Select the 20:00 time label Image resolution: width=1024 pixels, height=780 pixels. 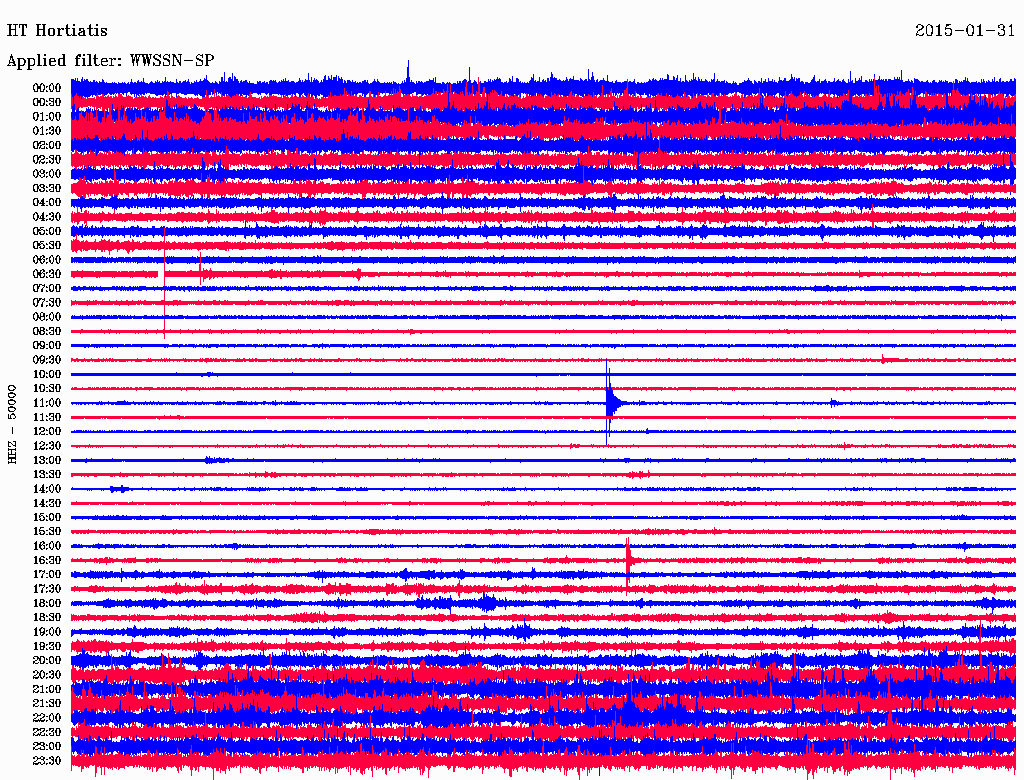tap(47, 660)
